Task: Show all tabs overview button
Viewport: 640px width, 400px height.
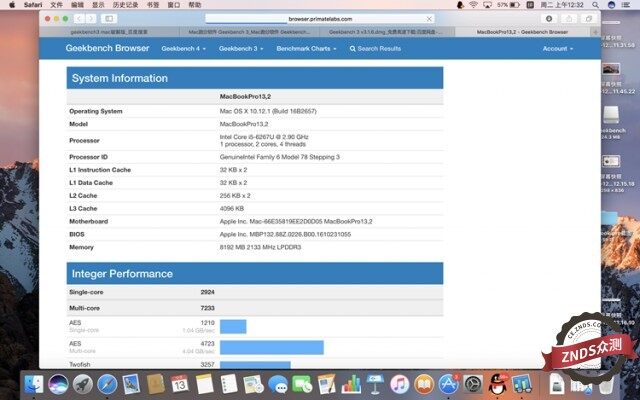Action: [589, 18]
